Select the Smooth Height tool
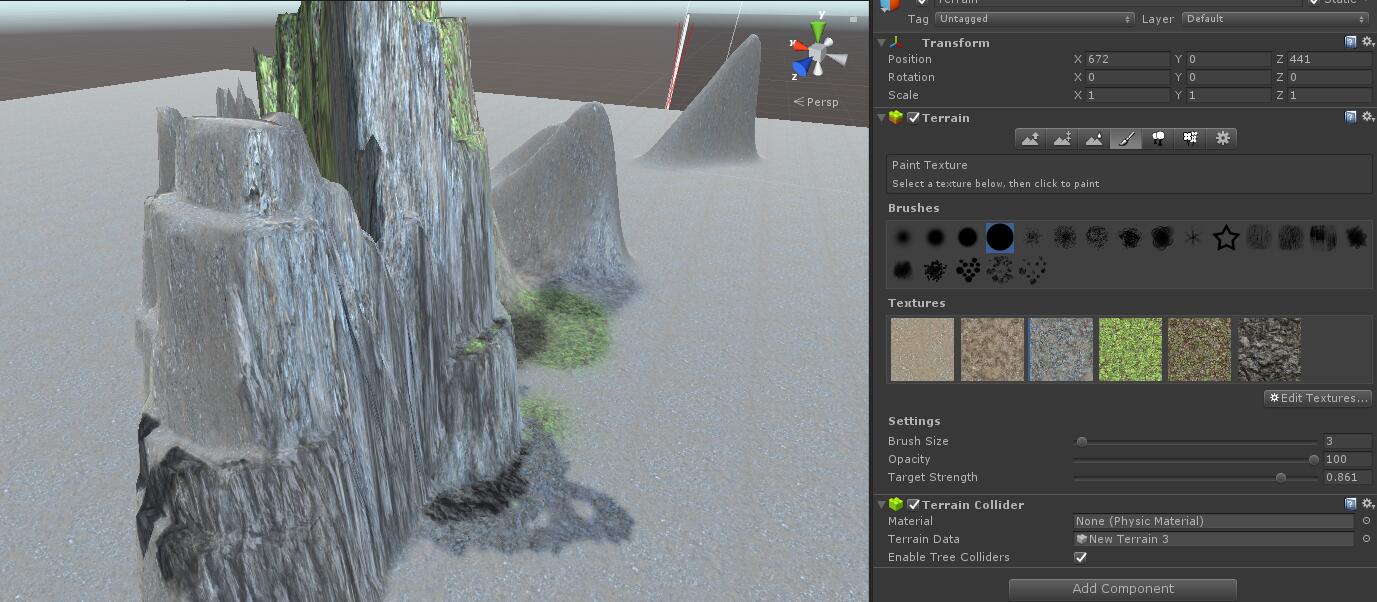This screenshot has height=602, width=1377. (x=1094, y=138)
